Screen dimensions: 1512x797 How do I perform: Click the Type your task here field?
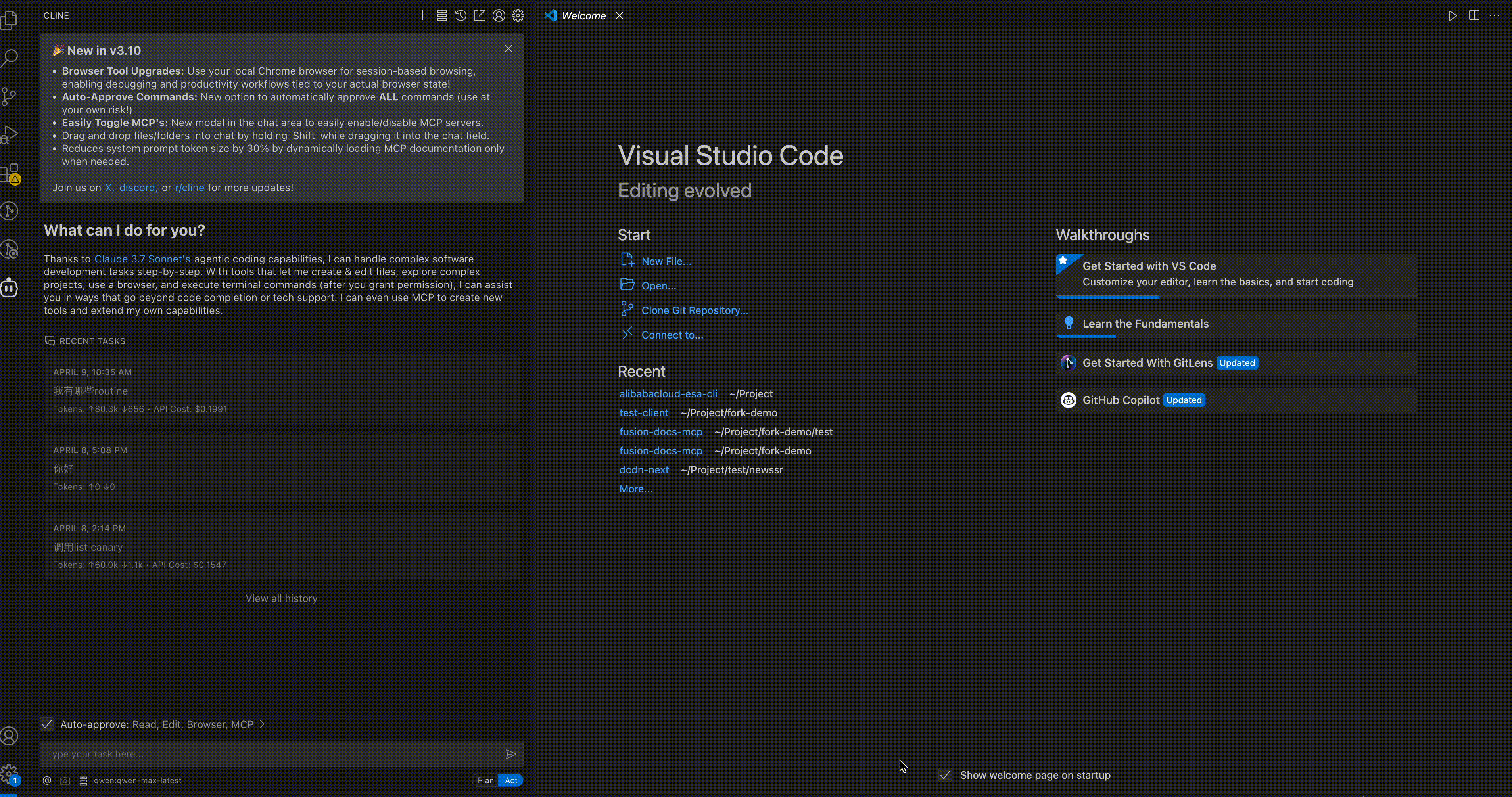(270, 754)
